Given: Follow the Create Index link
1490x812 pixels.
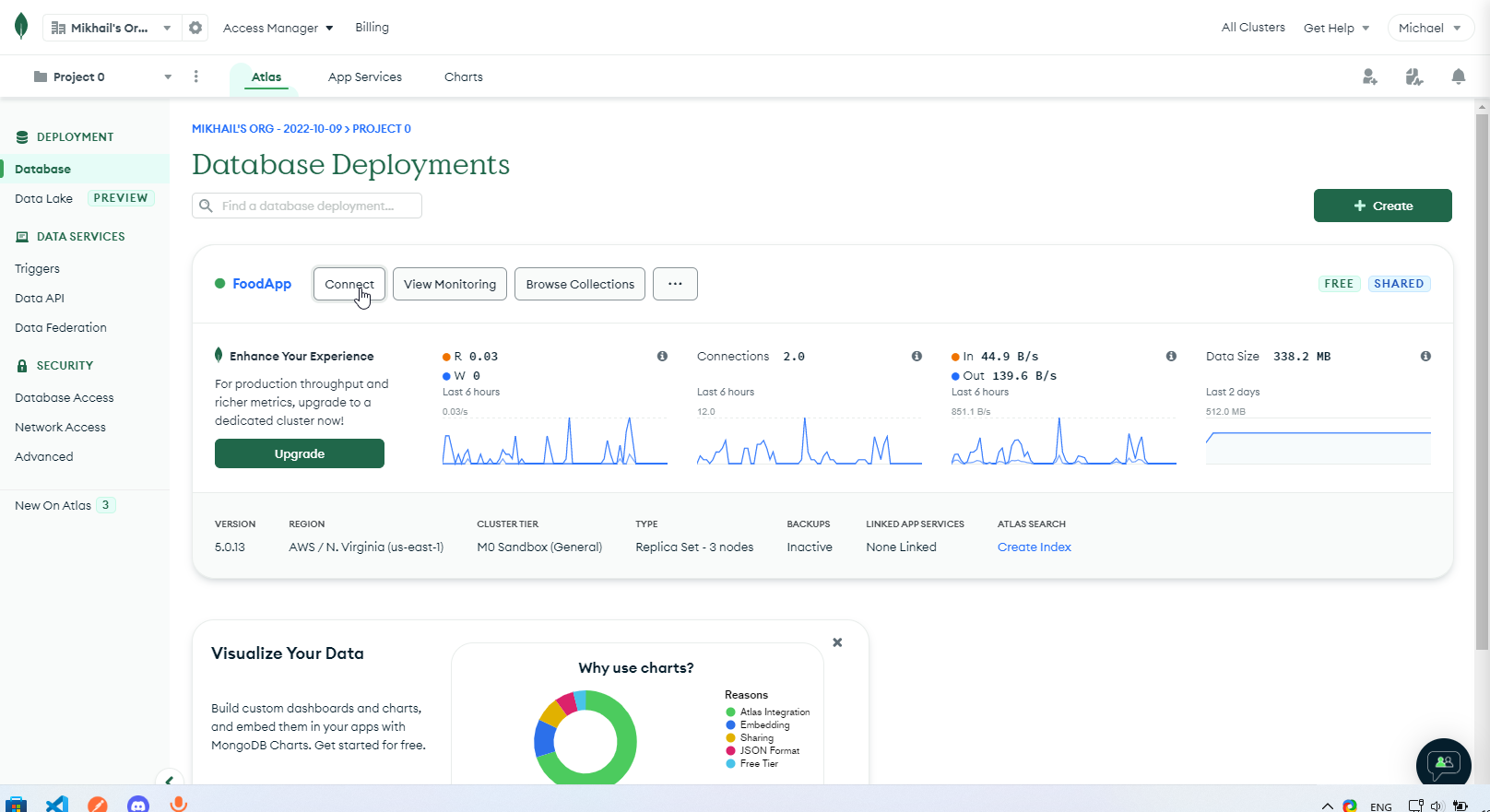Looking at the screenshot, I should [x=1034, y=547].
